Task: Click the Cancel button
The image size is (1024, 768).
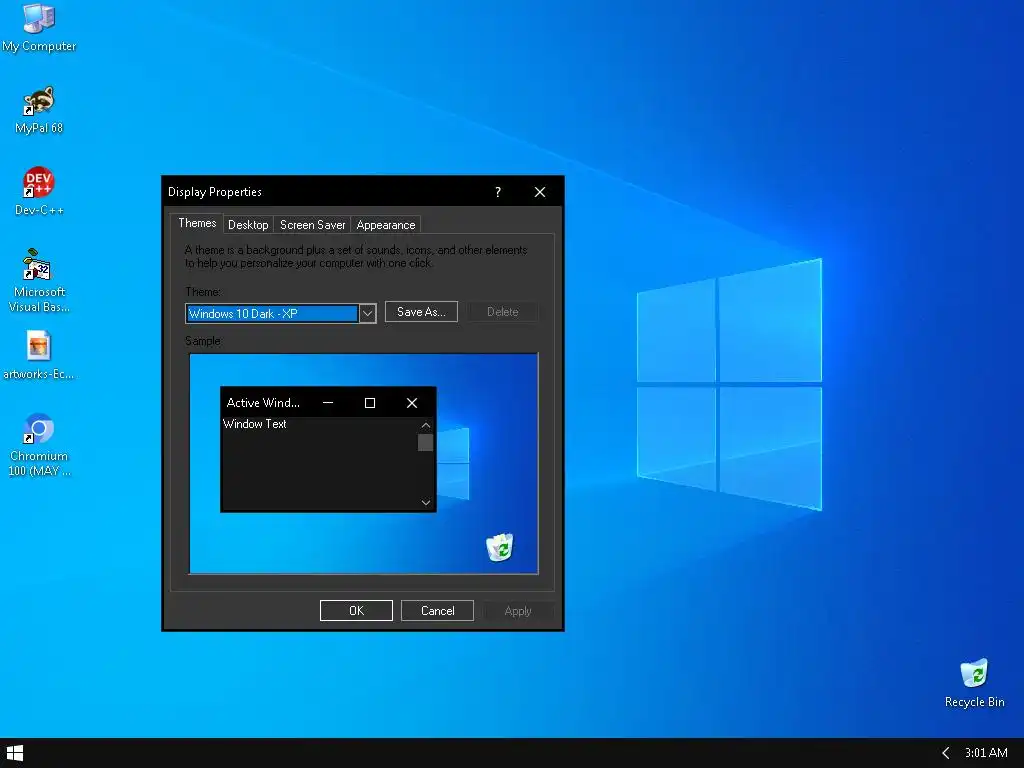Action: [437, 611]
